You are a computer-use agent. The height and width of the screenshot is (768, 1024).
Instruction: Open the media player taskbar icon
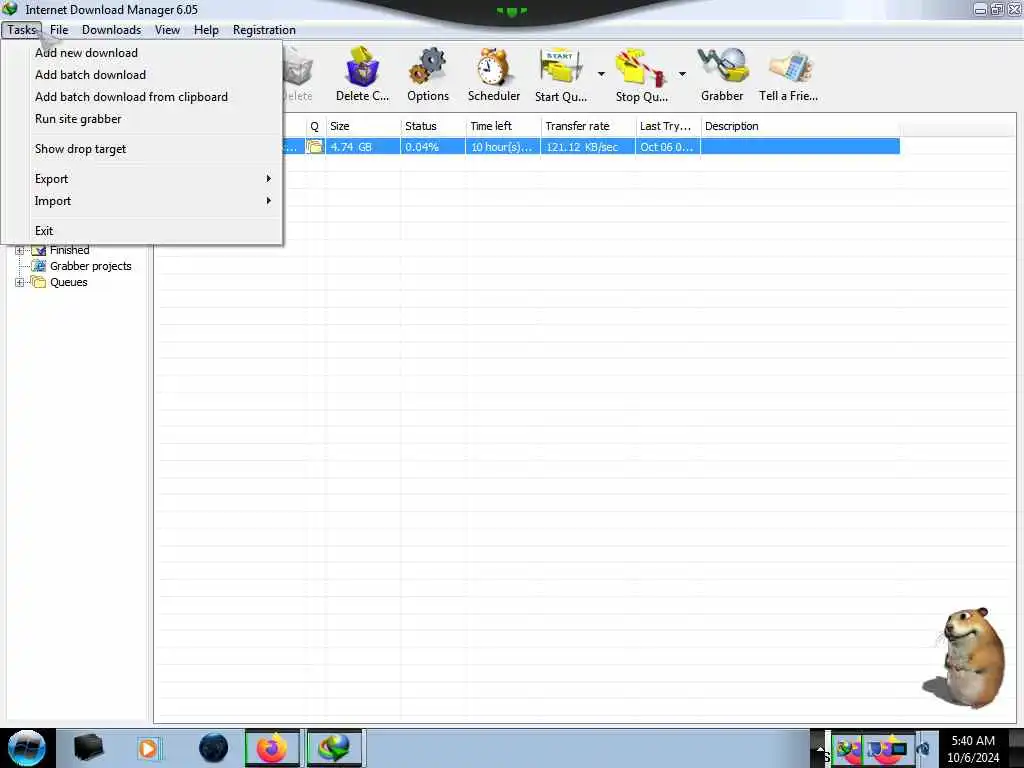pyautogui.click(x=148, y=748)
